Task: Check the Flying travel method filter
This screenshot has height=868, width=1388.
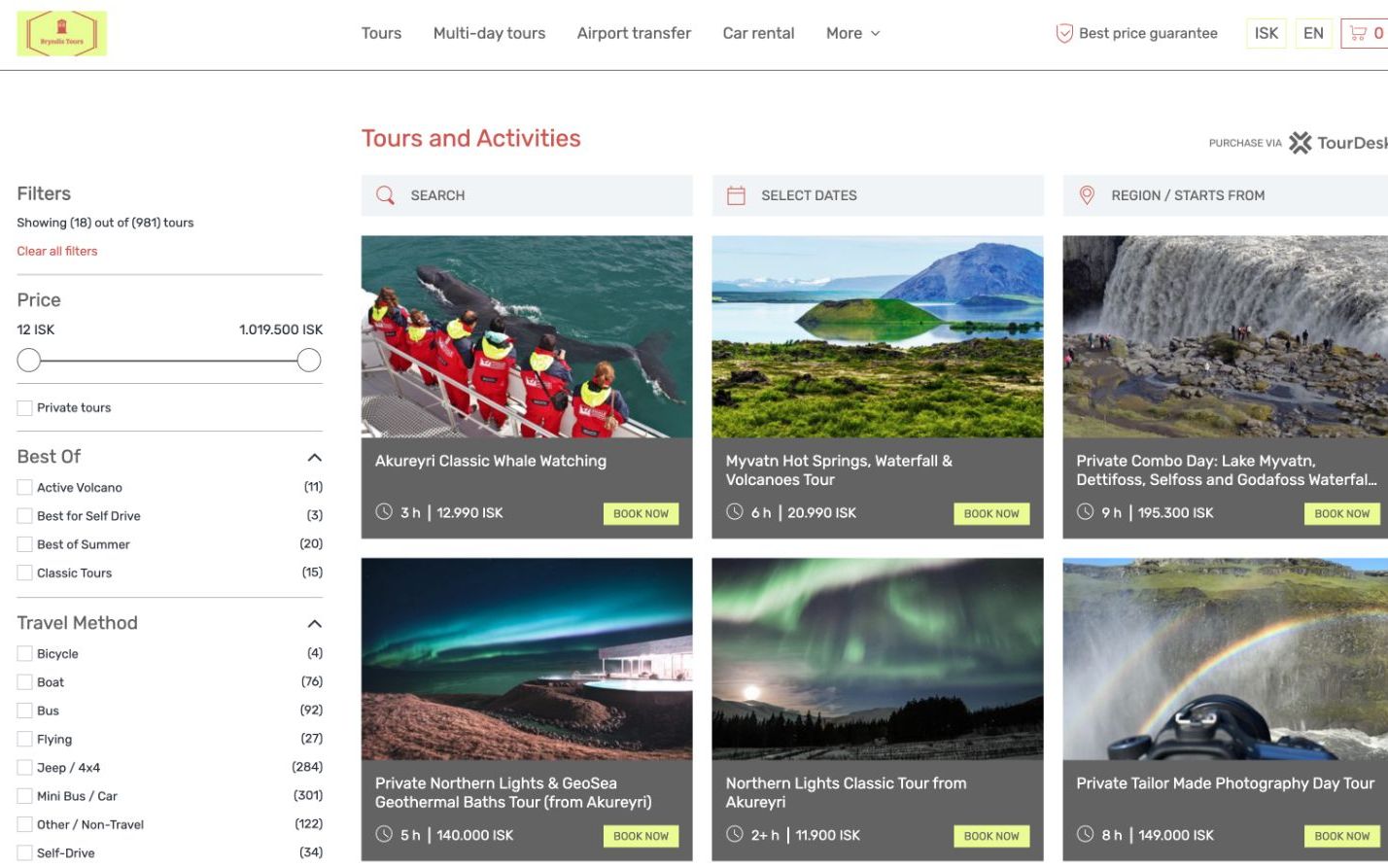Action: pos(25,740)
